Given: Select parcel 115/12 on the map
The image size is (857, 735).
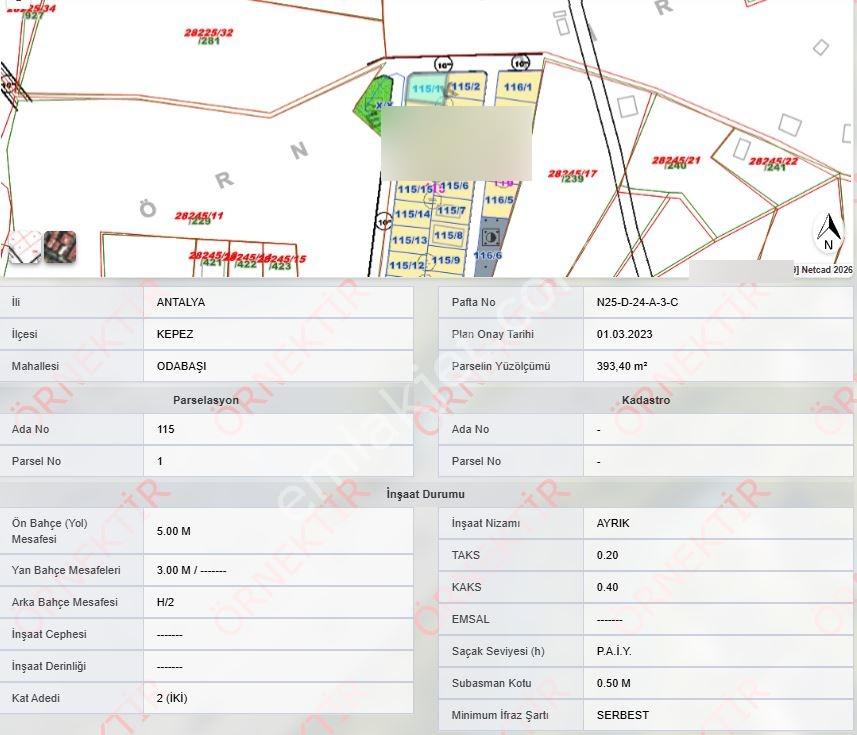Looking at the screenshot, I should pyautogui.click(x=407, y=266).
